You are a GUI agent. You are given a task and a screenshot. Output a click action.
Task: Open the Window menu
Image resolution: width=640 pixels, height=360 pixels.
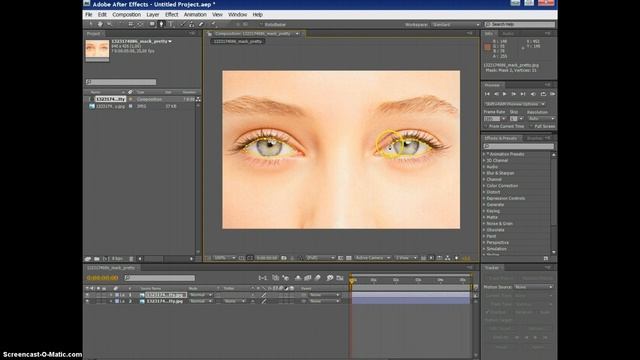point(238,15)
